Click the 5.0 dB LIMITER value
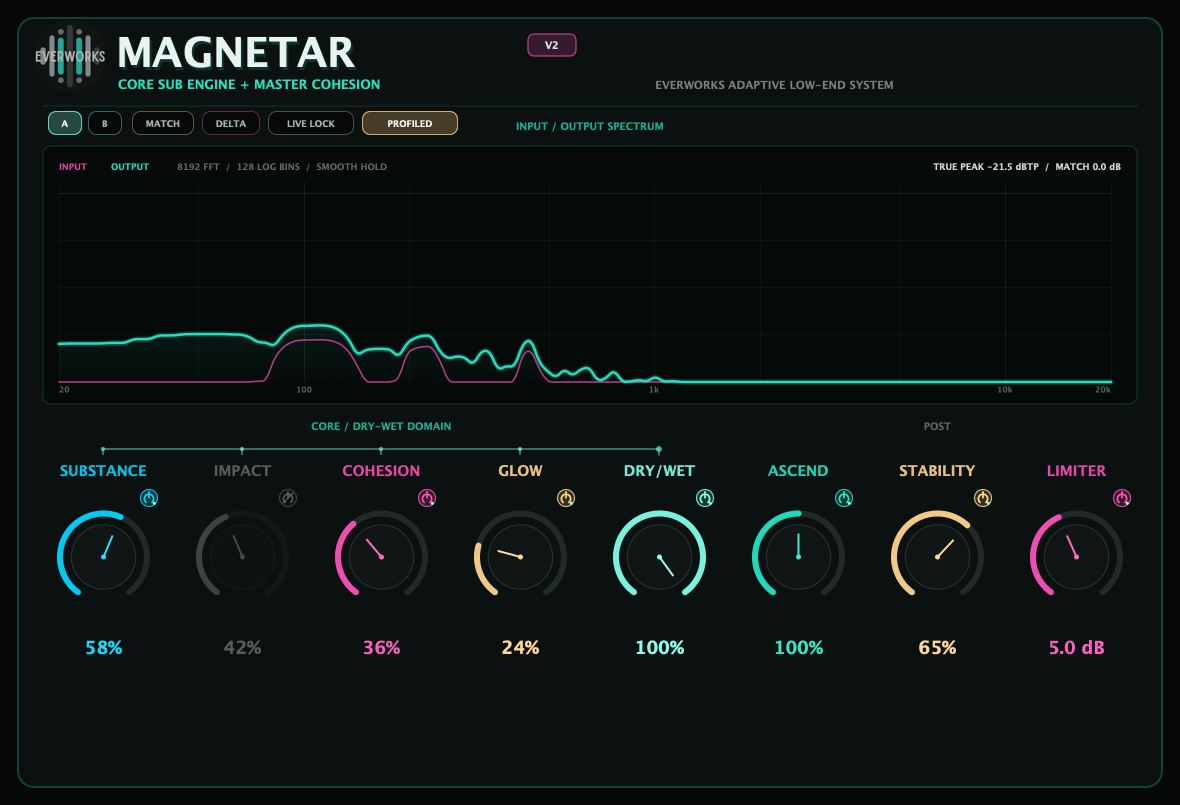 tap(1077, 648)
